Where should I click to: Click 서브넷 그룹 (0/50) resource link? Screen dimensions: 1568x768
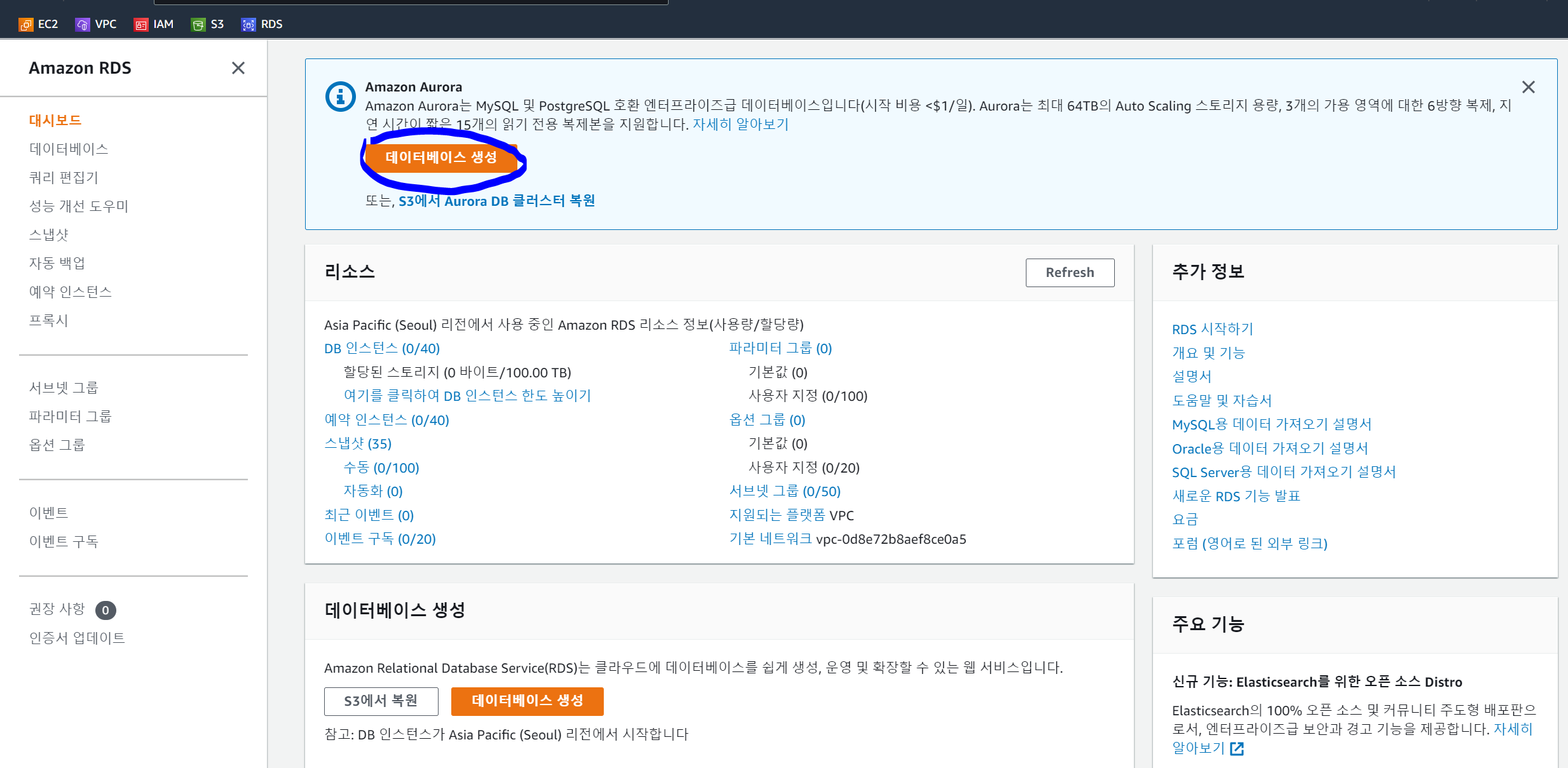[x=784, y=491]
